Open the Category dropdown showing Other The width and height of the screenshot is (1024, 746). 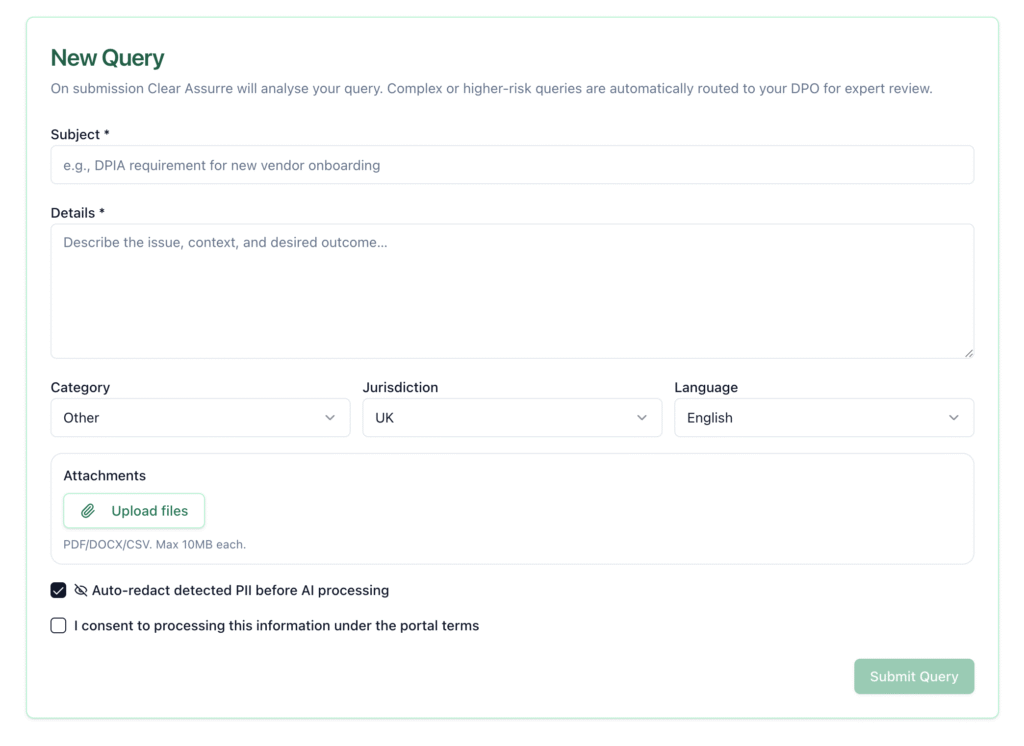click(200, 418)
